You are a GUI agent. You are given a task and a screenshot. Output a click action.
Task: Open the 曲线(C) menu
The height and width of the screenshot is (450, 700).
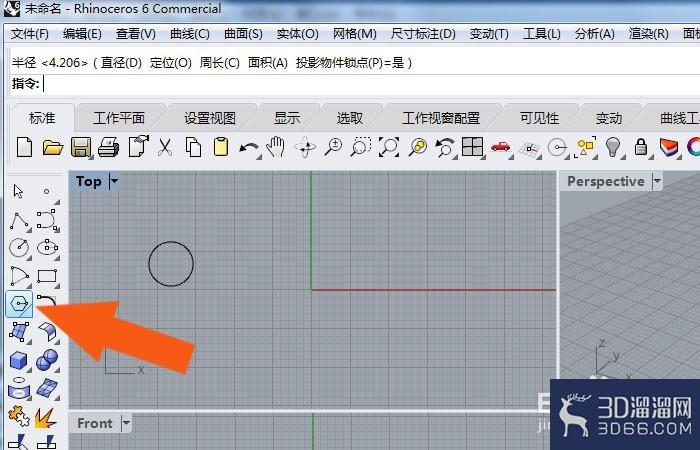190,34
